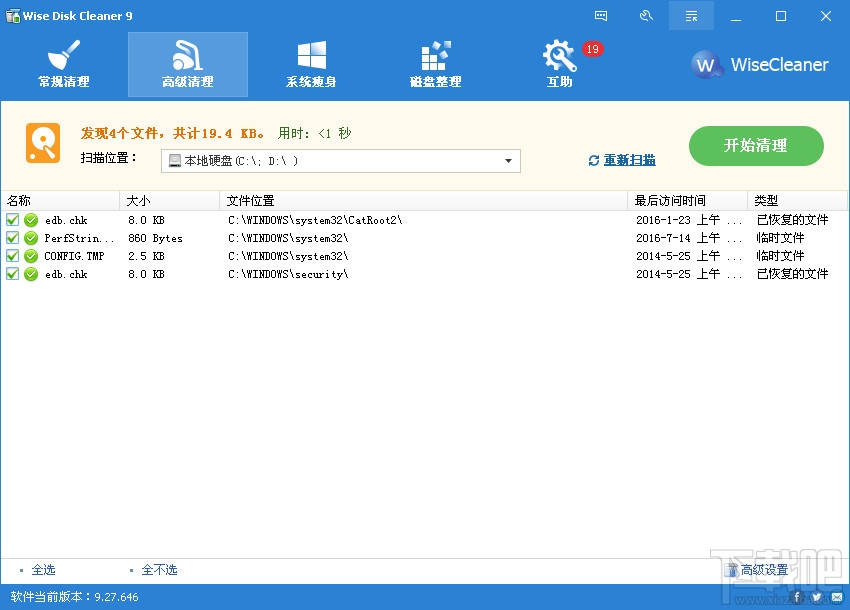Open the support wrench icon in title bar
Image resolution: width=850 pixels, height=610 pixels.
[646, 15]
